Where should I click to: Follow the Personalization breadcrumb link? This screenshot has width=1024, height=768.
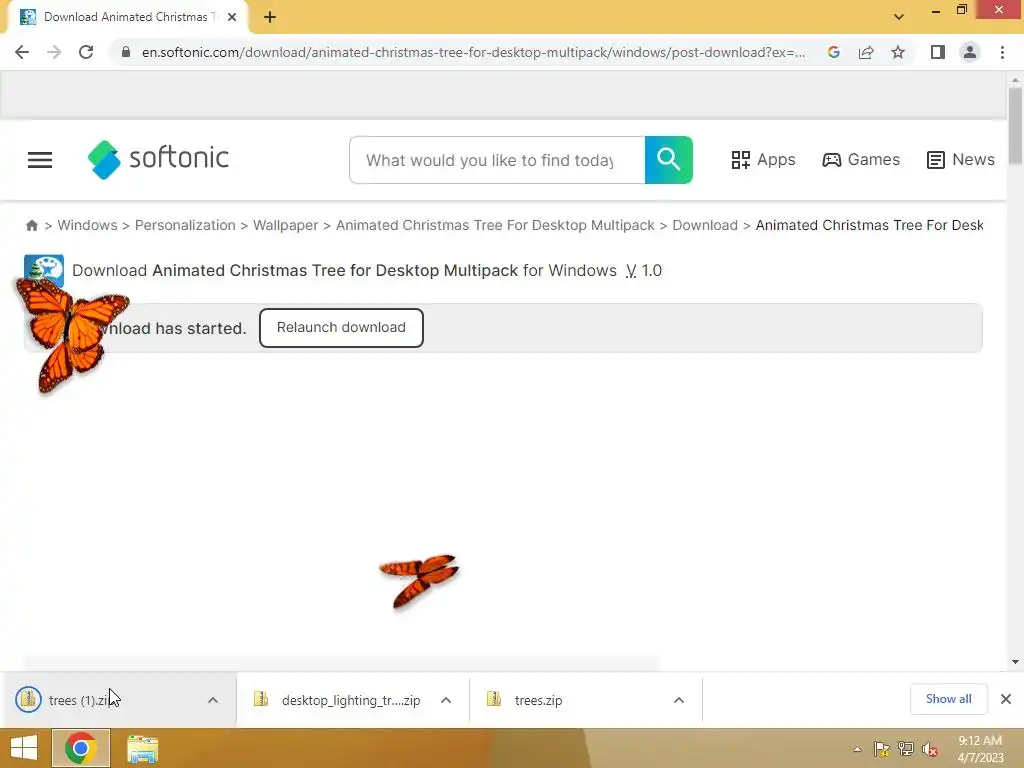[x=185, y=225]
